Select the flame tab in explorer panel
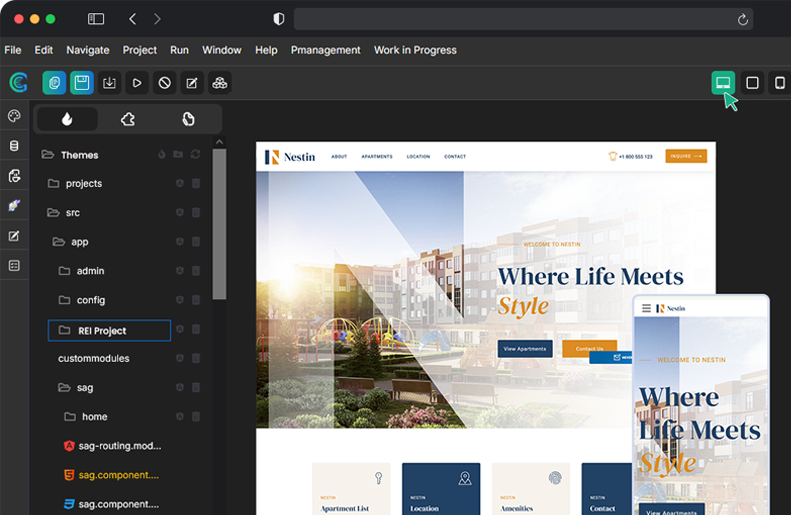Viewport: 791px width, 515px height. pos(67,119)
